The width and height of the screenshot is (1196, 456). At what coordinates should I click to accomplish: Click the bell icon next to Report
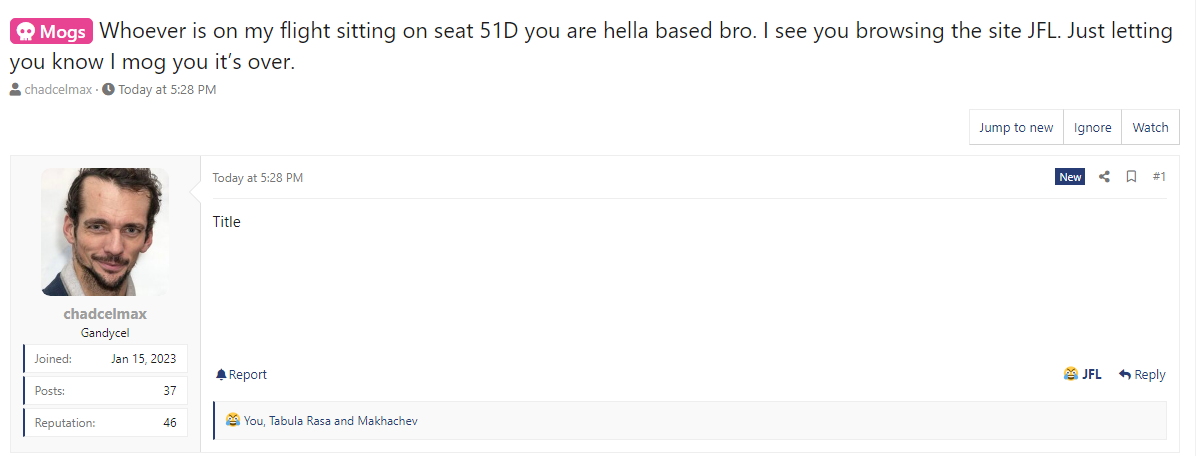tap(221, 374)
